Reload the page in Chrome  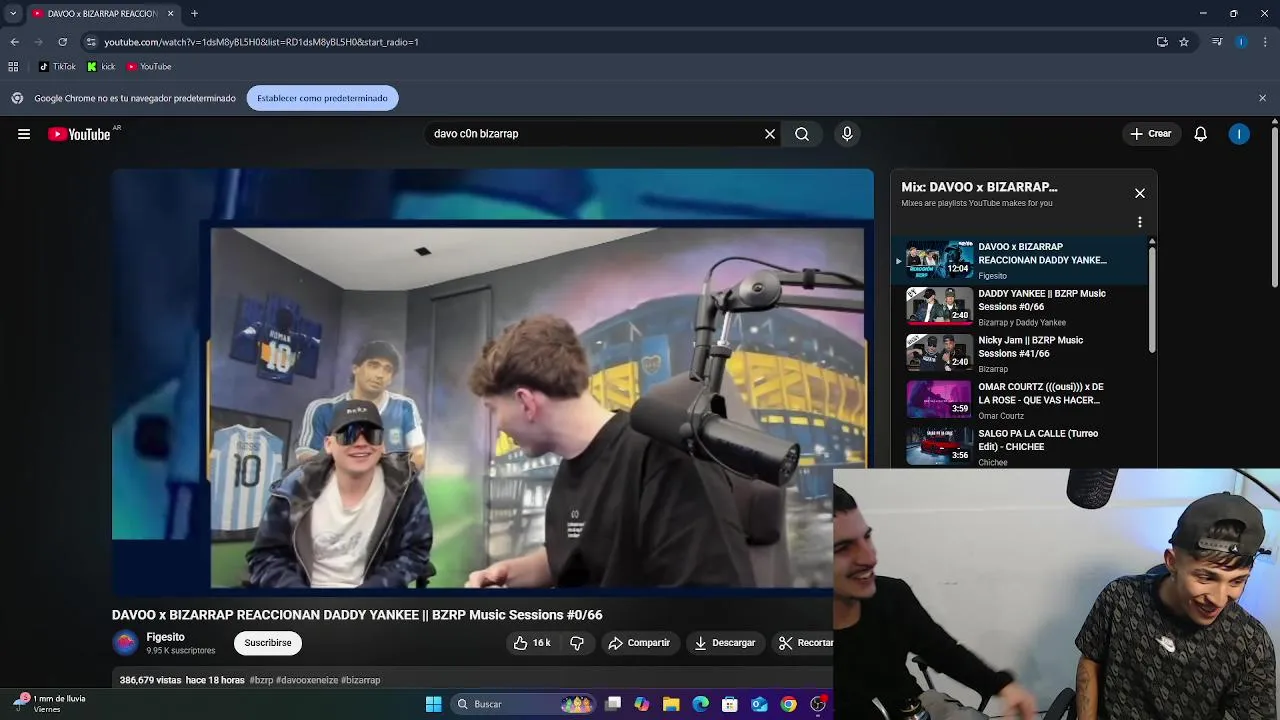coord(62,42)
